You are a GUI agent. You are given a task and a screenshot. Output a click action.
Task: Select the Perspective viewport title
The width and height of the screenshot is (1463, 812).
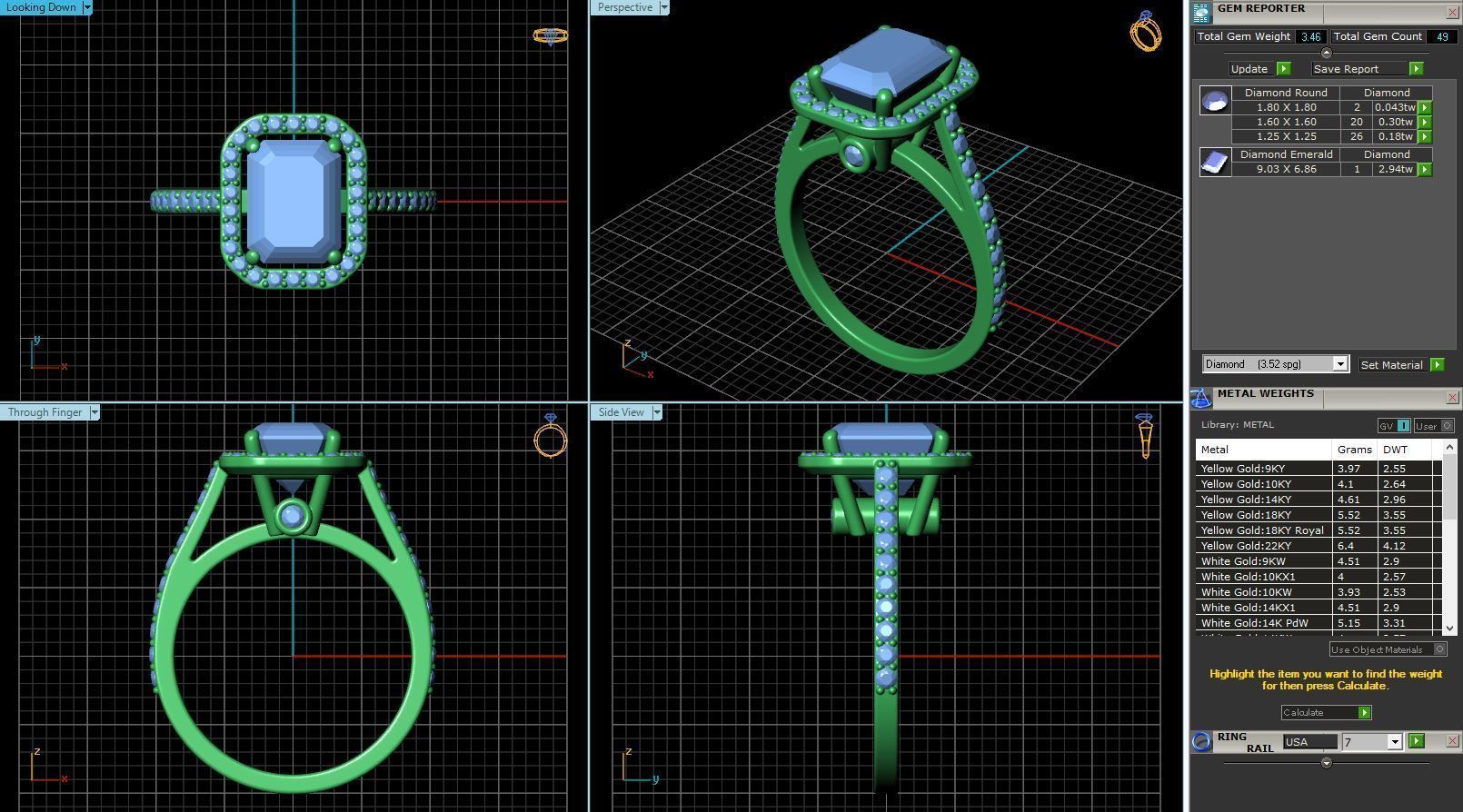[x=624, y=7]
